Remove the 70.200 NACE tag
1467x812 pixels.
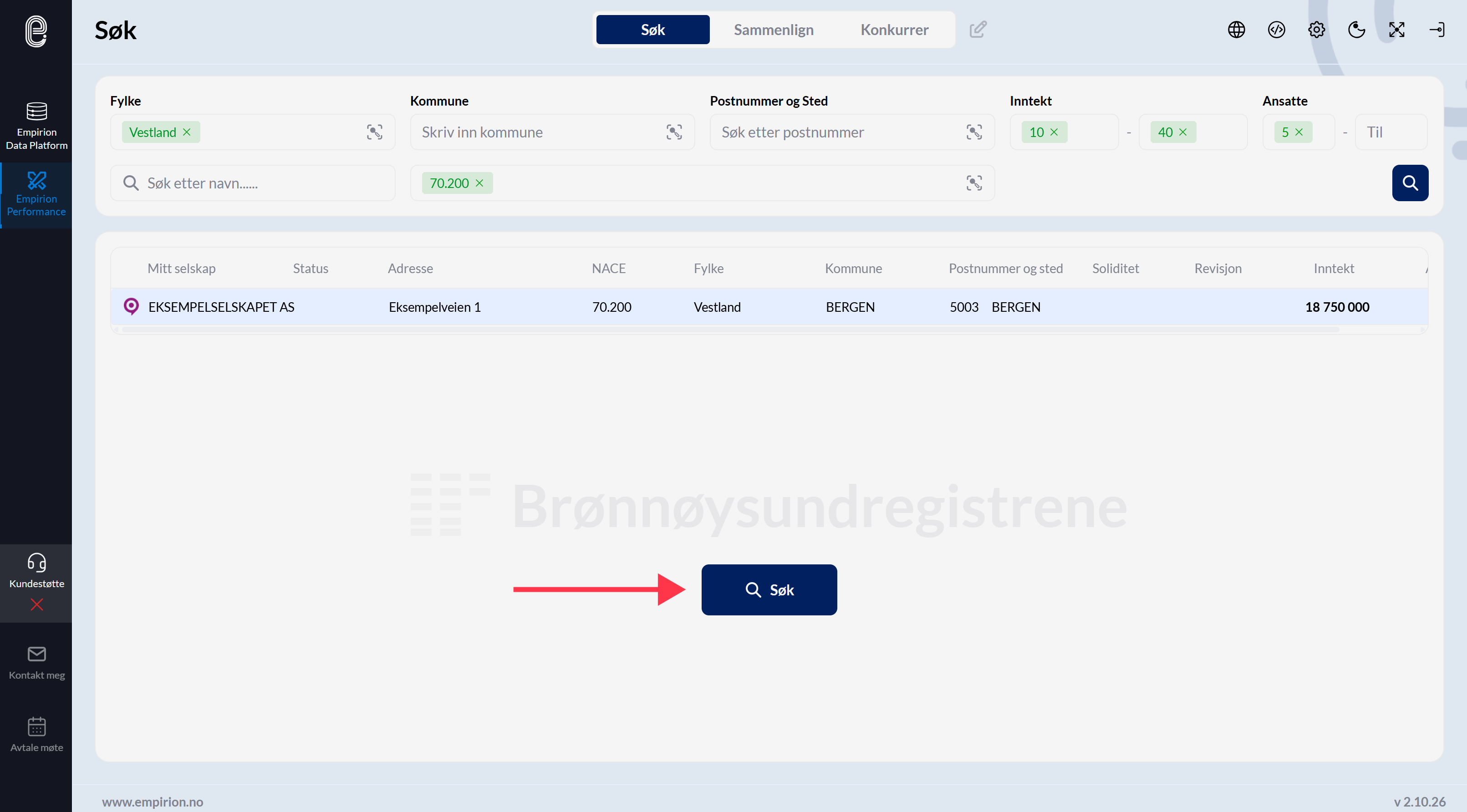tap(479, 183)
